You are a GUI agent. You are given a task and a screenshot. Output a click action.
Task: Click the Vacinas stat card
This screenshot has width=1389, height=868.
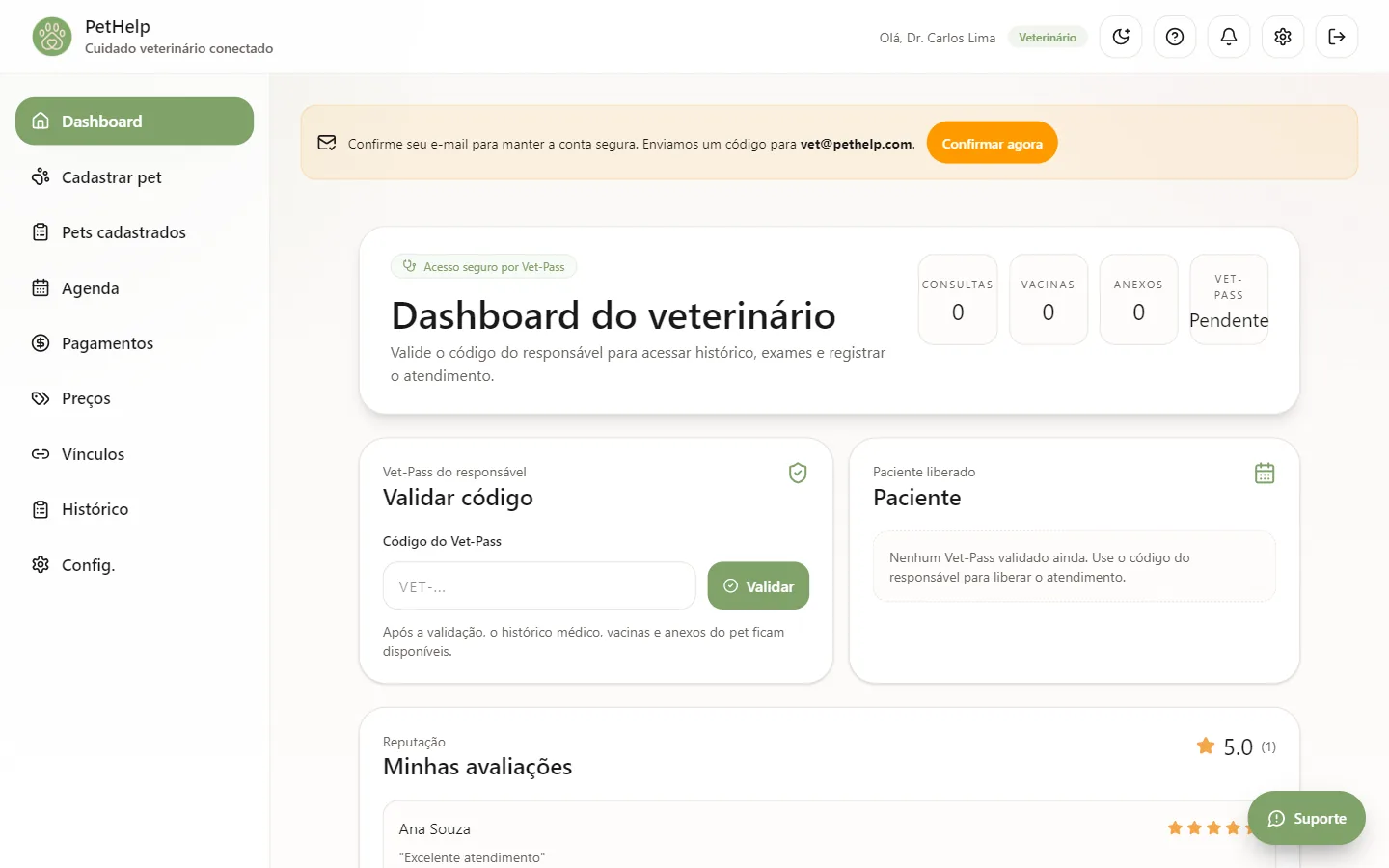tap(1049, 299)
